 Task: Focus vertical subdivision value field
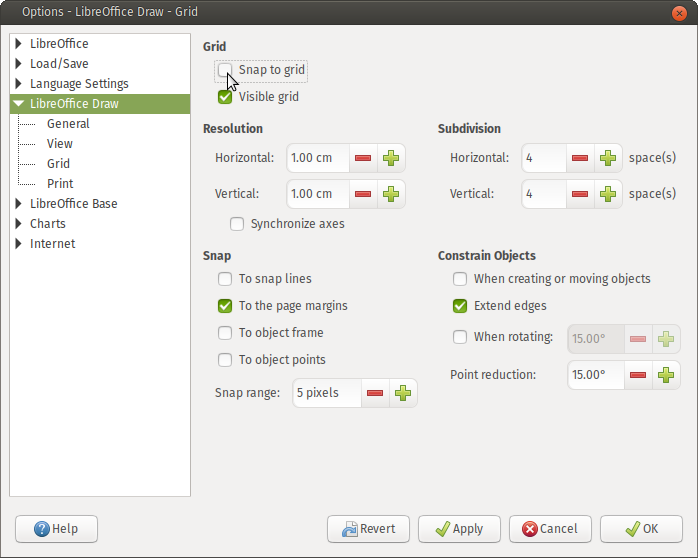click(x=544, y=194)
